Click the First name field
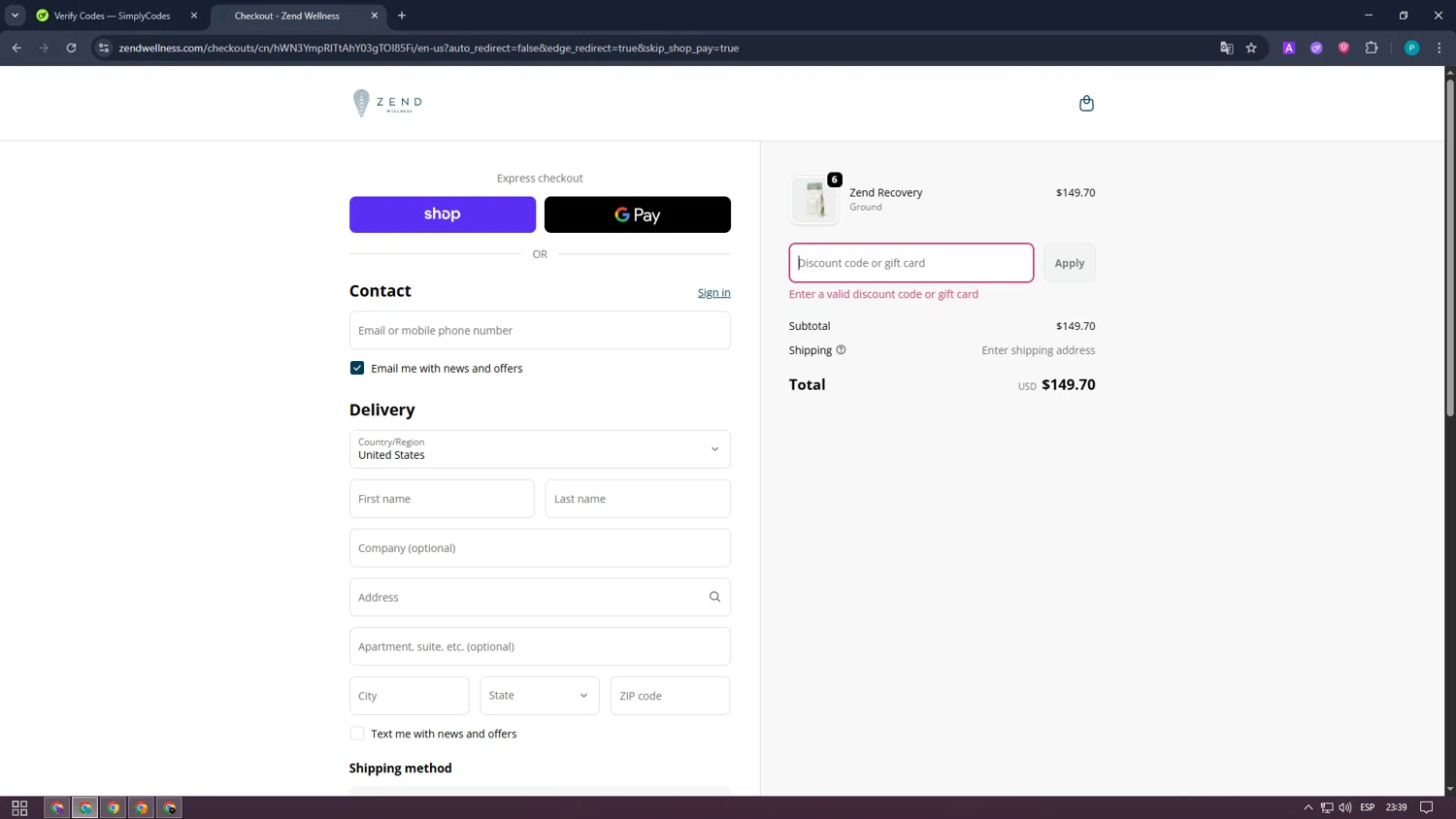This screenshot has height=819, width=1456. tap(442, 499)
